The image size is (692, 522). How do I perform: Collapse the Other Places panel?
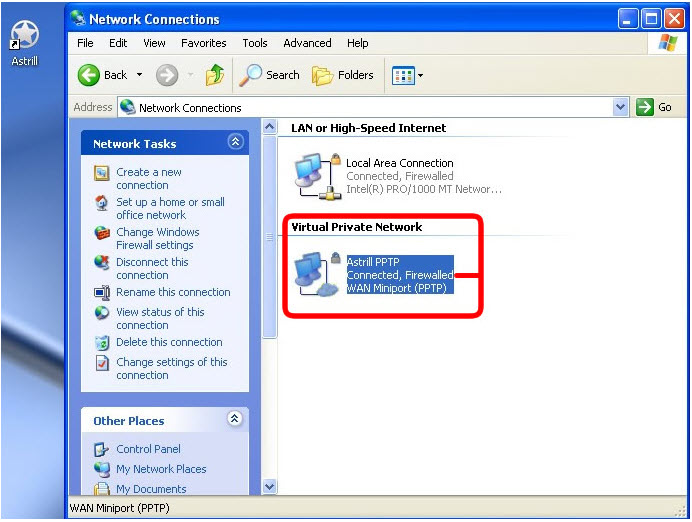click(235, 418)
